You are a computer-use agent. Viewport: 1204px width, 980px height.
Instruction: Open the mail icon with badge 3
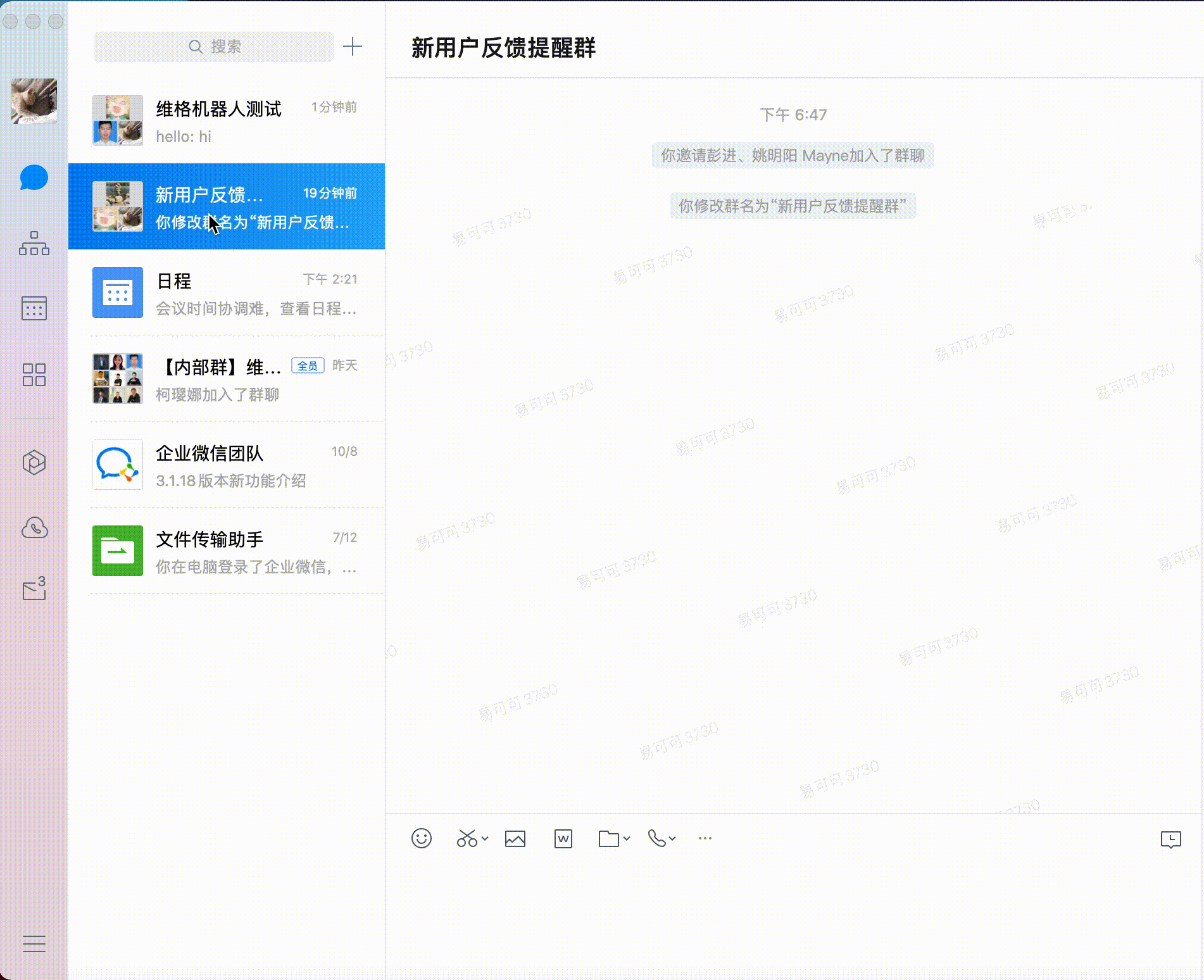pos(34,589)
